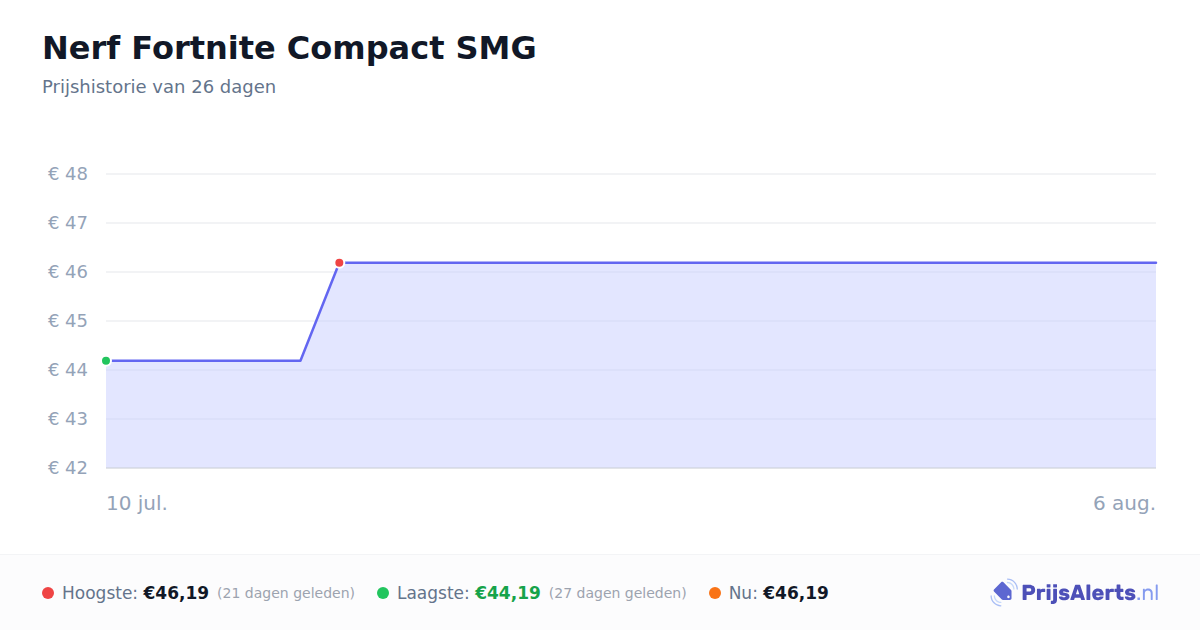Select the red highest-price marker on the chart
This screenshot has height=630, width=1200.
339,263
